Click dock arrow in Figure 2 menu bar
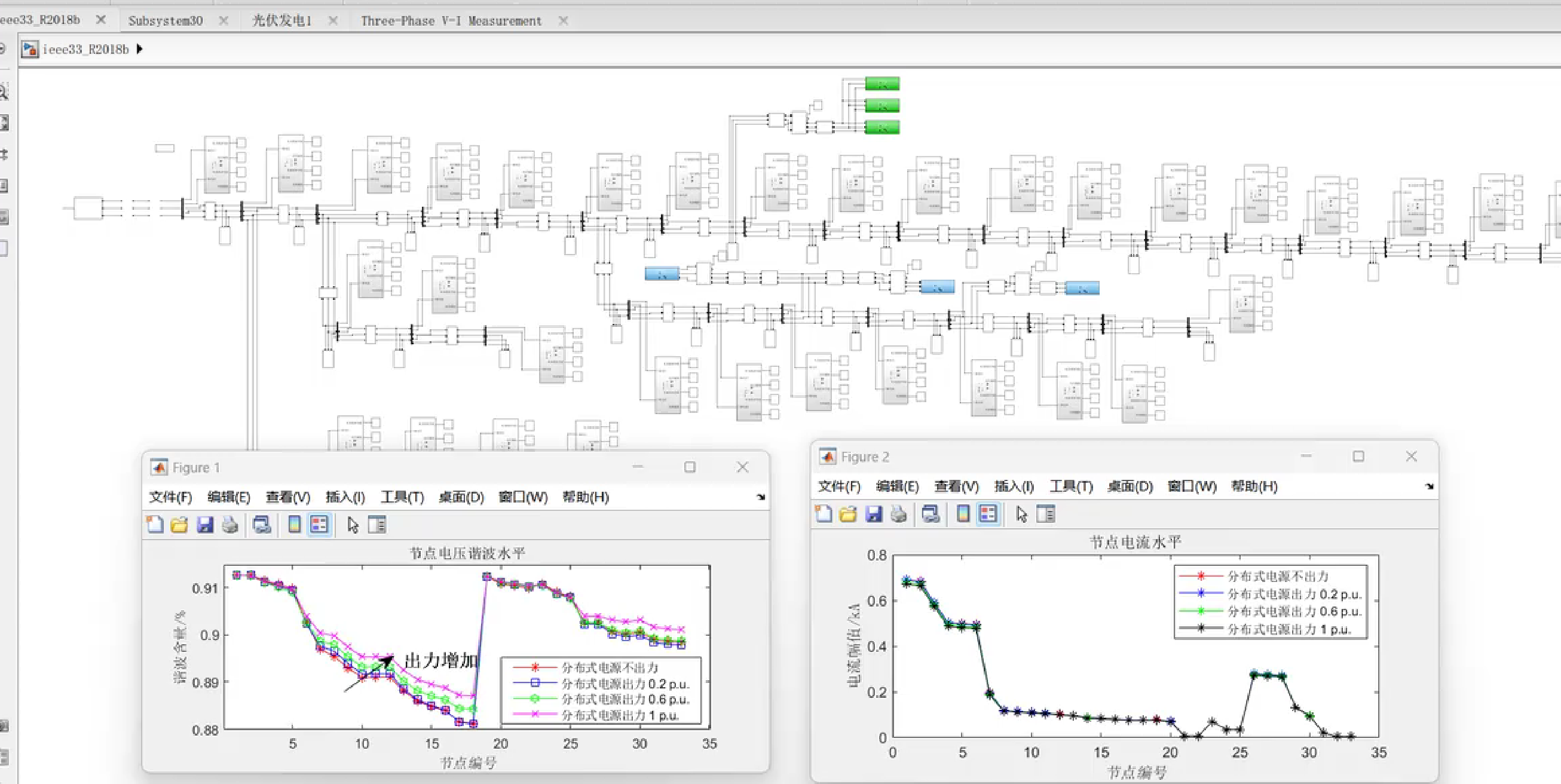This screenshot has width=1561, height=784. (1430, 486)
